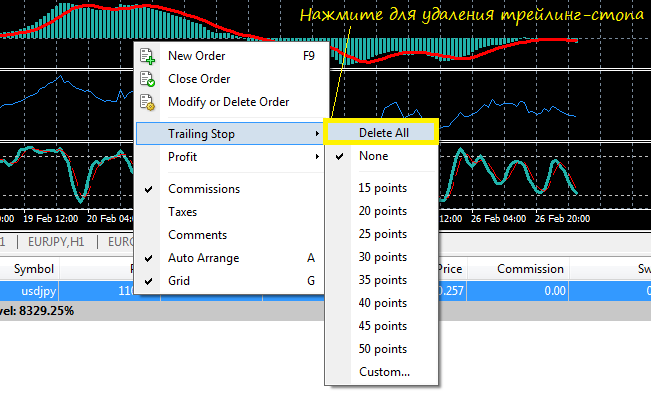The image size is (651, 419).
Task: Select None trailing stop option
Action: click(381, 156)
